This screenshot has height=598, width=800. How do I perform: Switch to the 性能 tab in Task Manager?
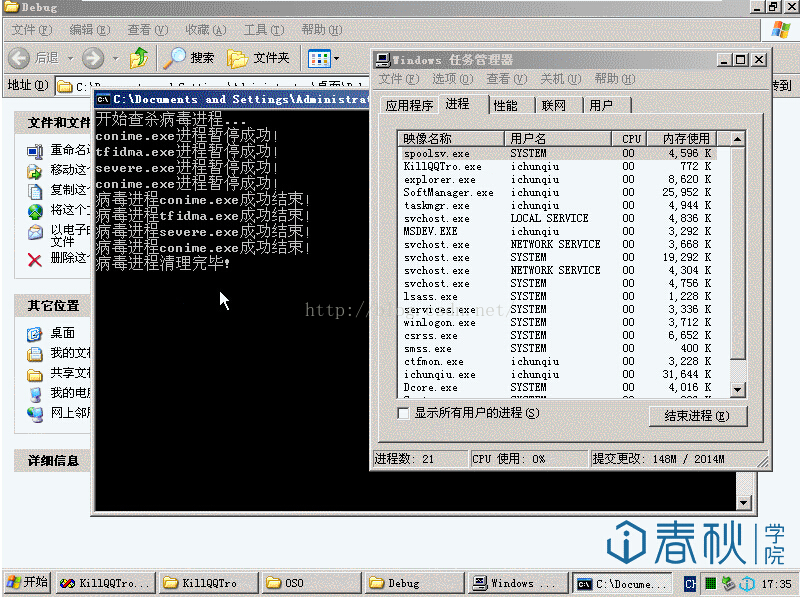pyautogui.click(x=506, y=106)
